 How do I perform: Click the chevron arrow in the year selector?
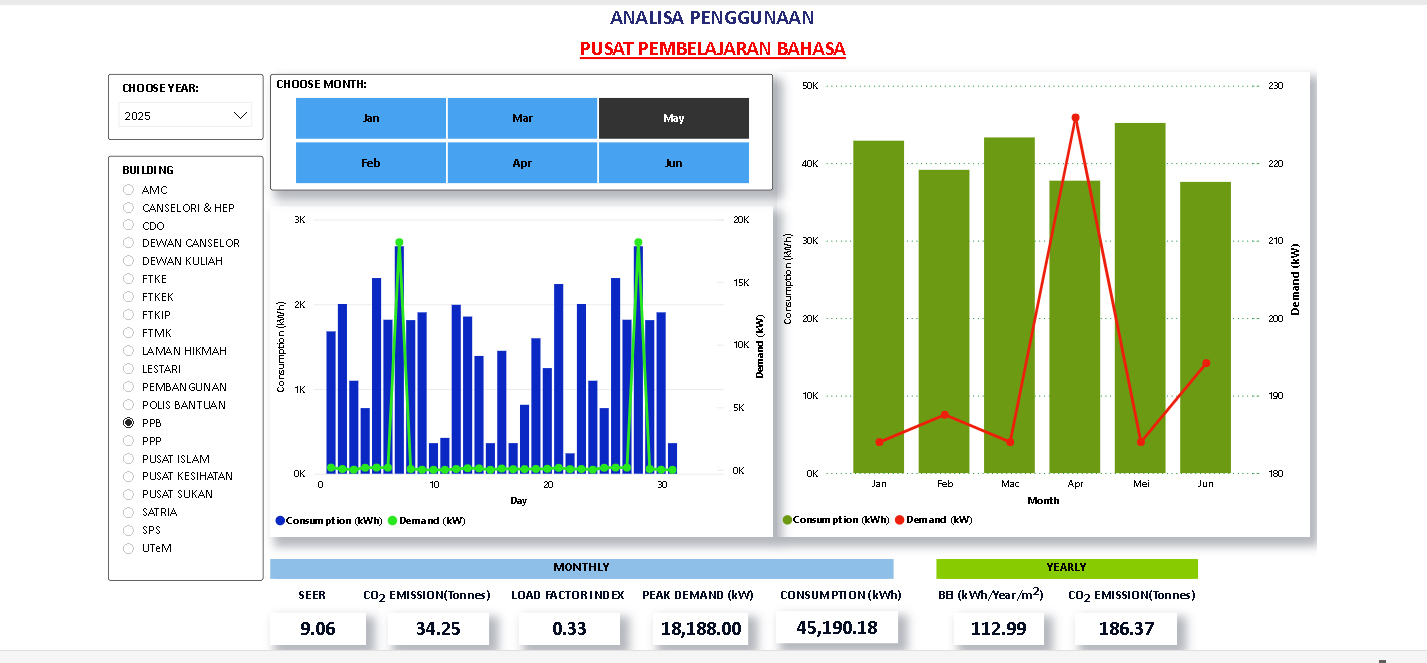click(x=240, y=116)
